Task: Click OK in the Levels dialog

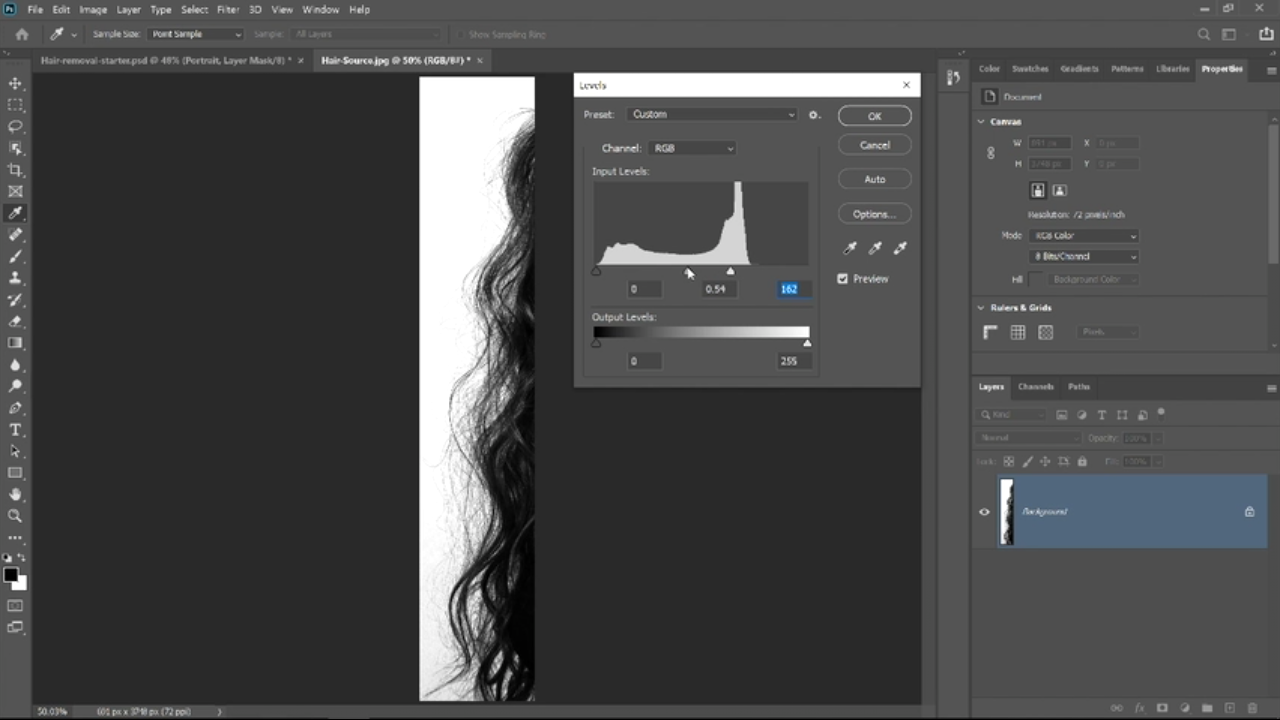Action: pos(874,116)
